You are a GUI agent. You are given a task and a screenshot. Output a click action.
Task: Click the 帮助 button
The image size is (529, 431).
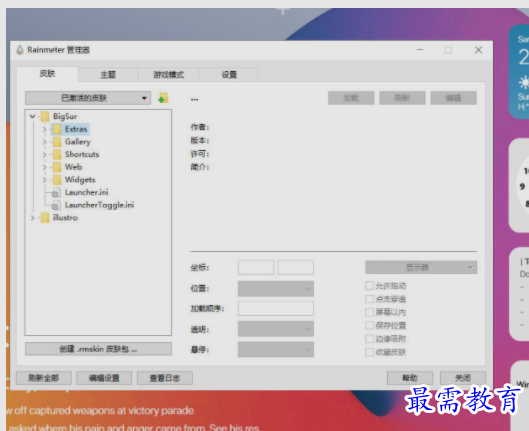pyautogui.click(x=410, y=378)
